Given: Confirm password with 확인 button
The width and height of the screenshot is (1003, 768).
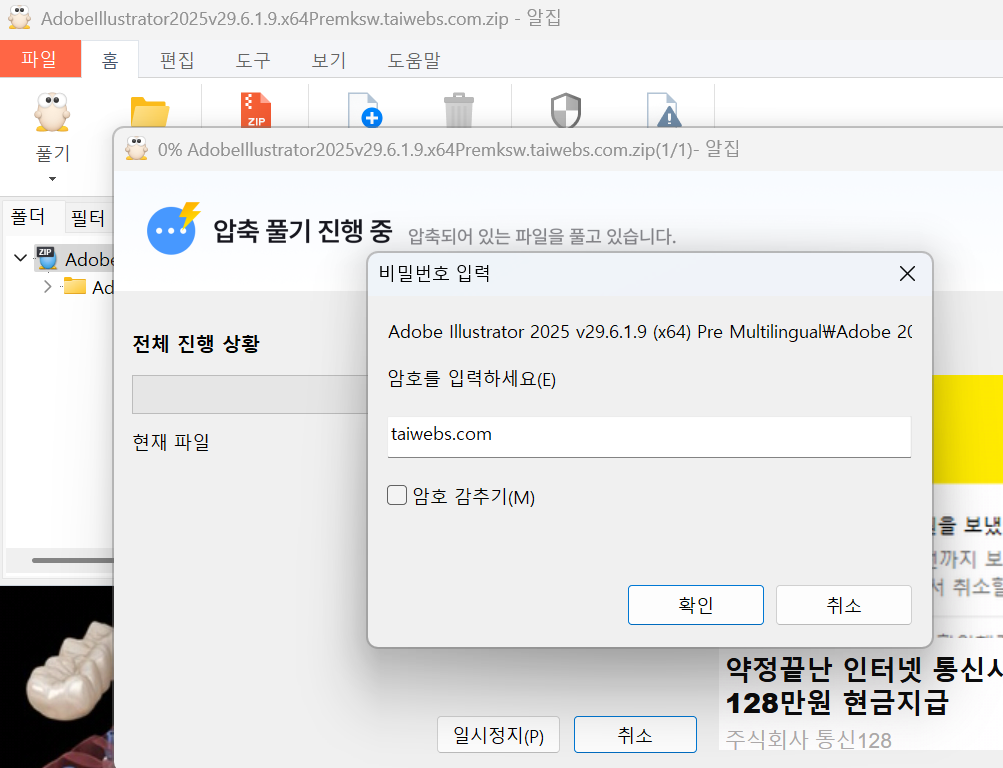Looking at the screenshot, I should [x=696, y=605].
